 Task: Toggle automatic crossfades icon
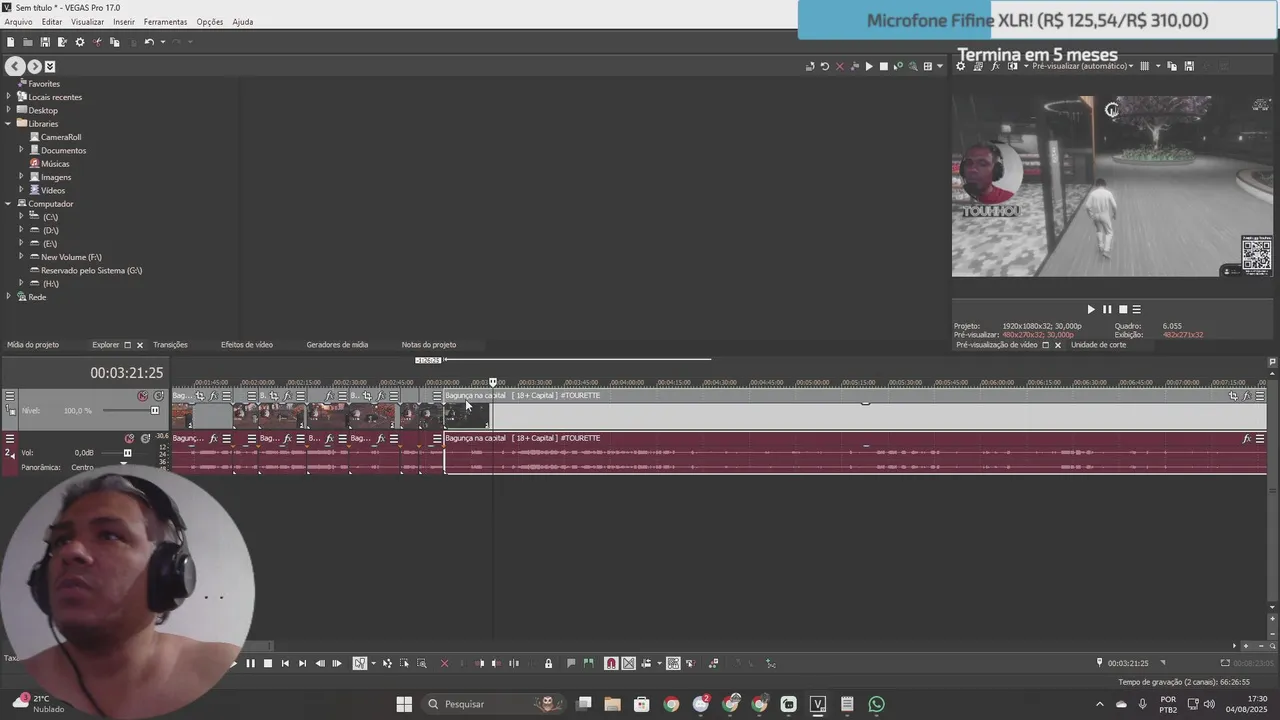(628, 663)
